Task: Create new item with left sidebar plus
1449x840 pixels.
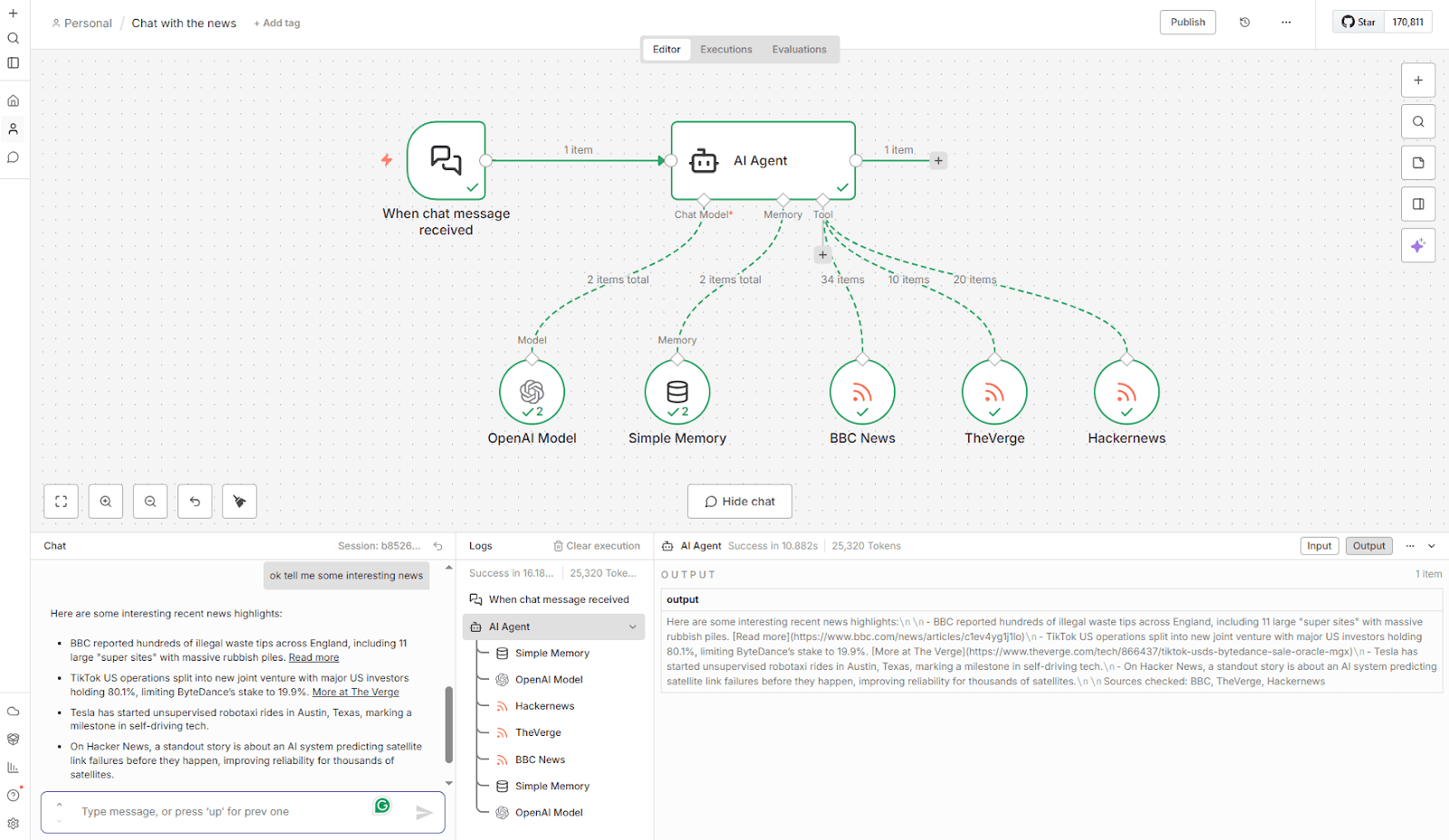Action: click(x=14, y=14)
